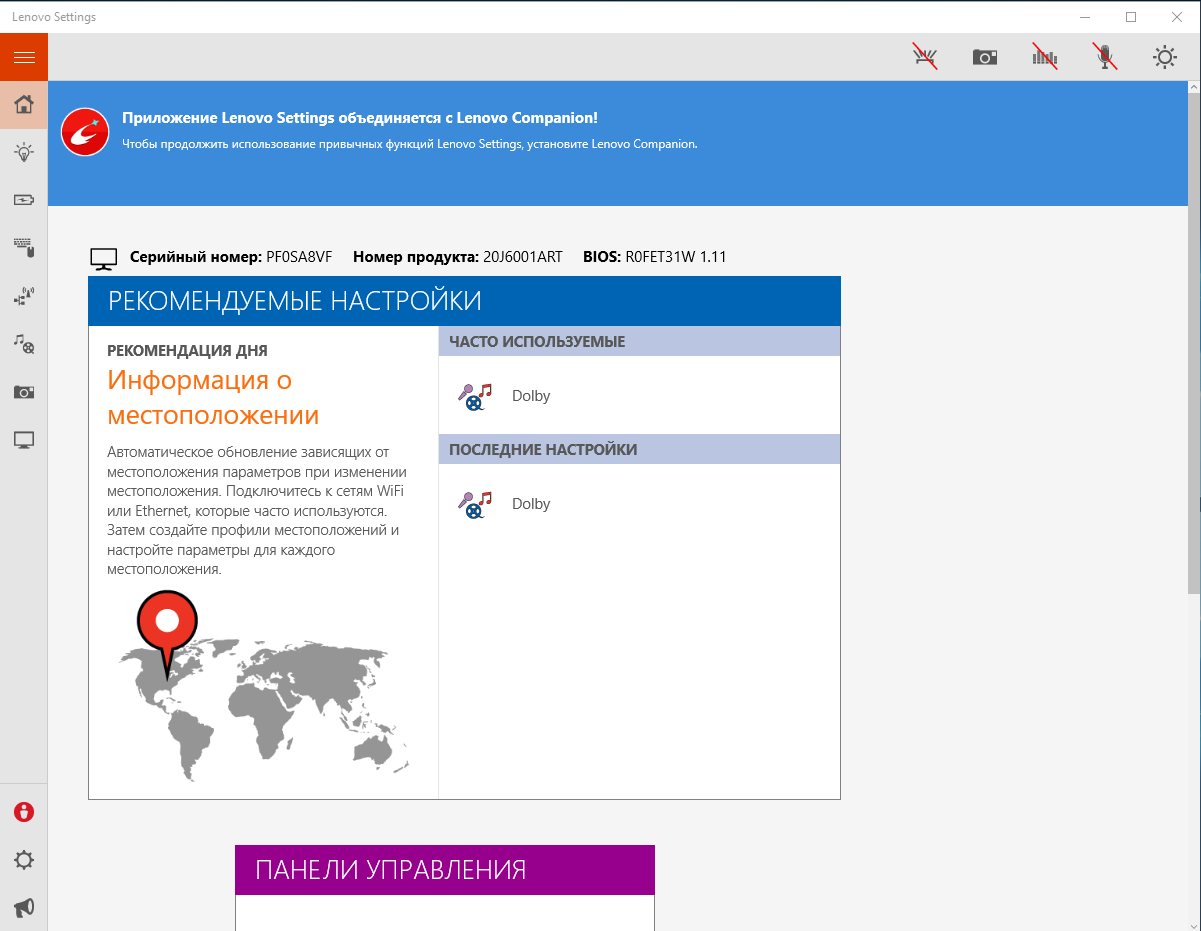Click the Информация о местоположении heading
The height and width of the screenshot is (931, 1201).
(214, 398)
